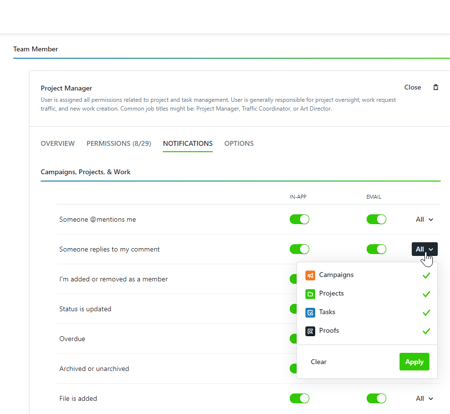Click the blue Tasks icon
The width and height of the screenshot is (450, 414).
310,313
